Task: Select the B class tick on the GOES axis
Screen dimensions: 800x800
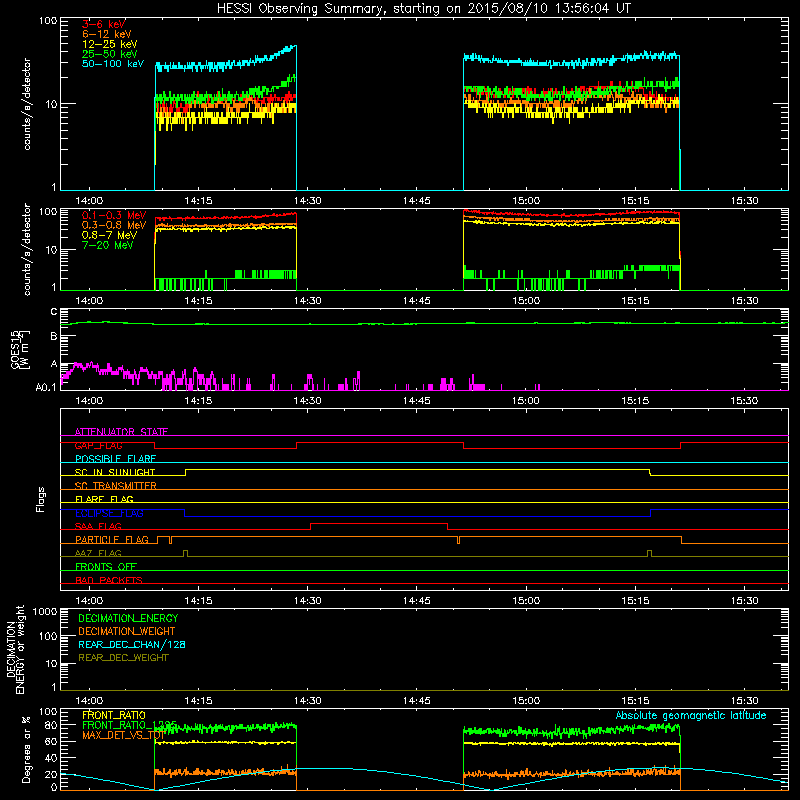Action: click(54, 336)
